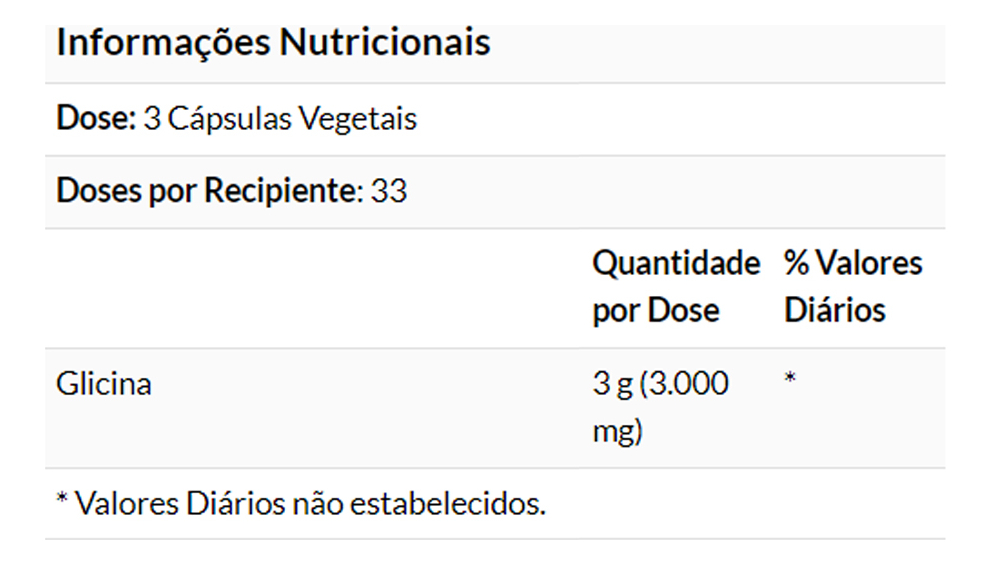Click the Informações Nutricionais heading

pyautogui.click(x=273, y=43)
